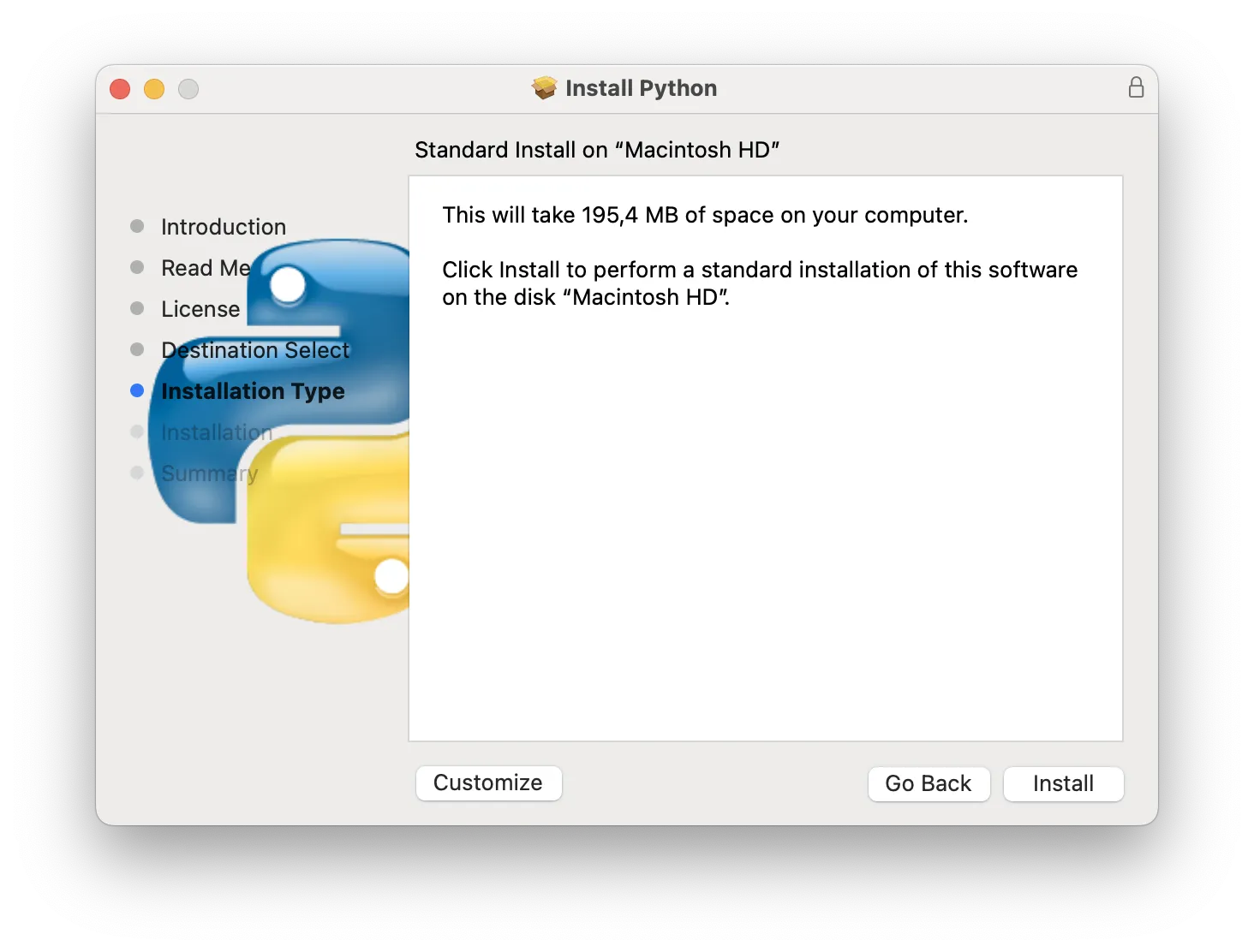Select the Read Me step
Viewport: 1254px width, 952px height.
(205, 267)
